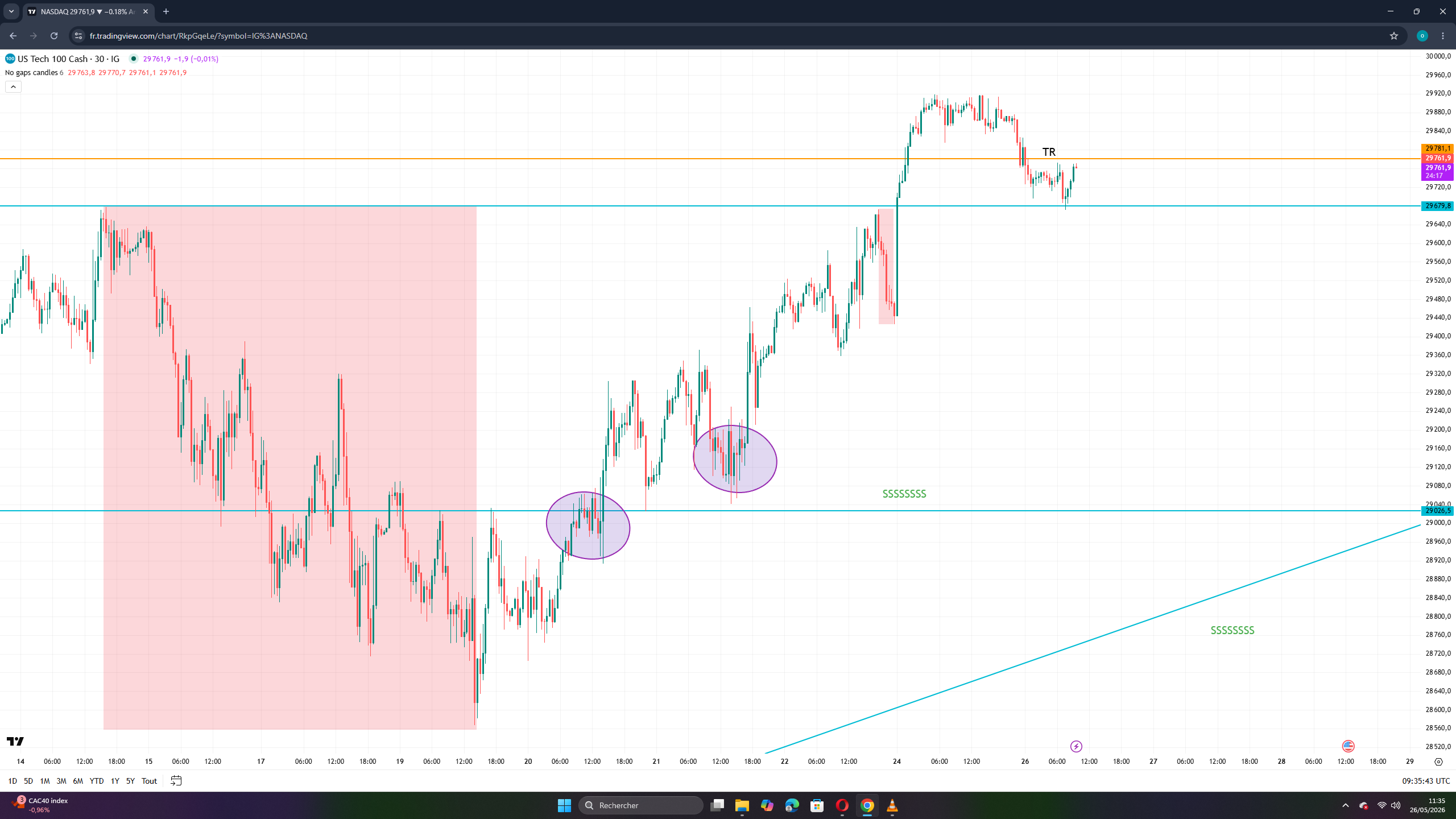Set 5Y time range
The image size is (1456, 819).
point(130,781)
